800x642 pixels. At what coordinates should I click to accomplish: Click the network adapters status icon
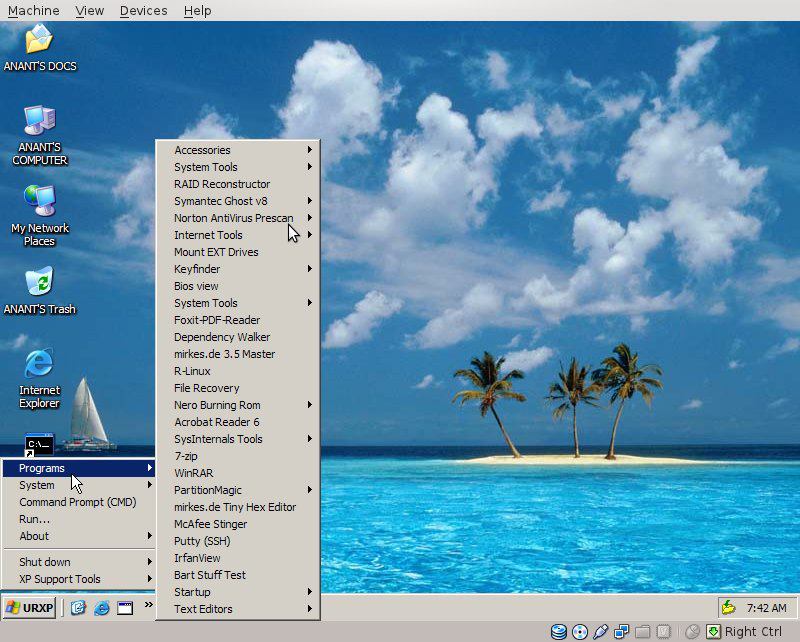pyautogui.click(x=621, y=631)
